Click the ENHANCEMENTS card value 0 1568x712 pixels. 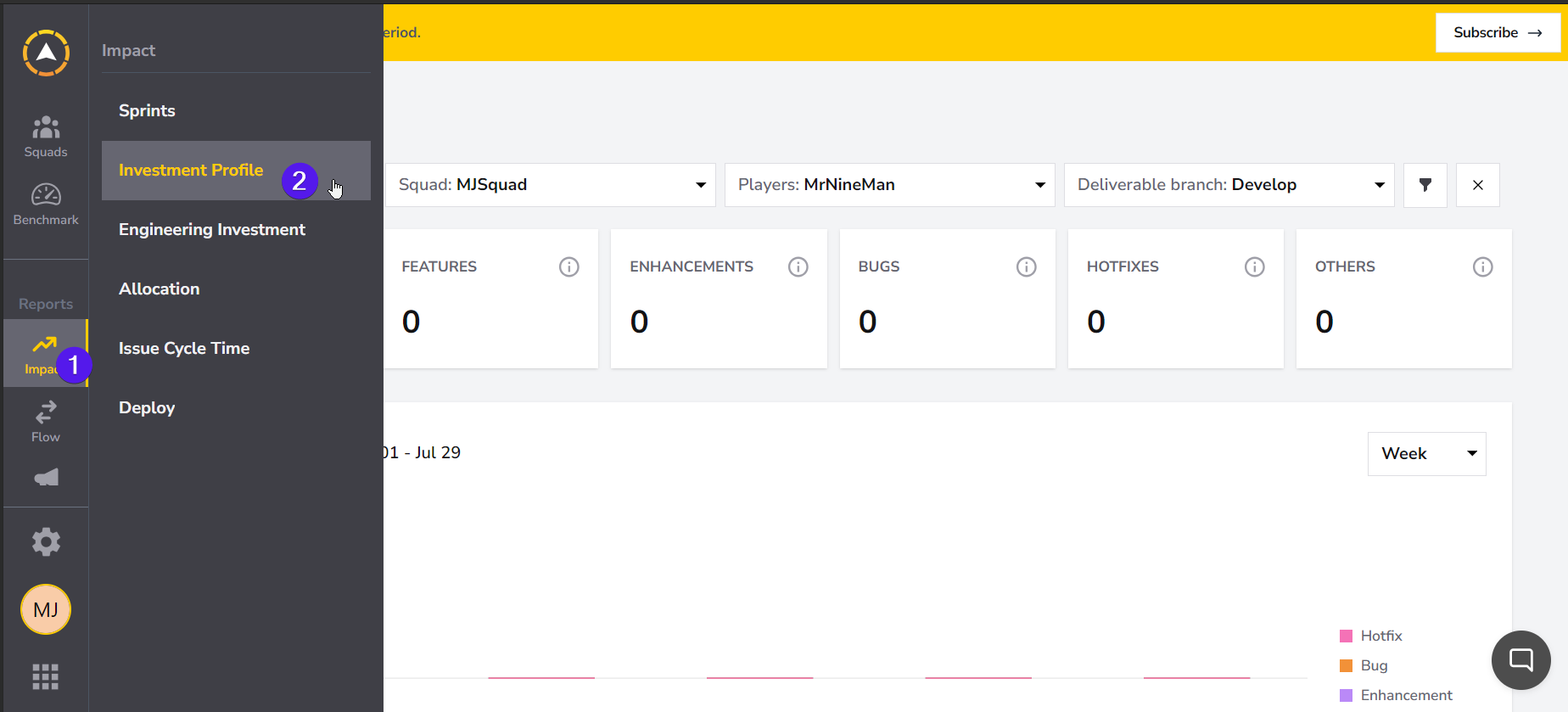(640, 322)
